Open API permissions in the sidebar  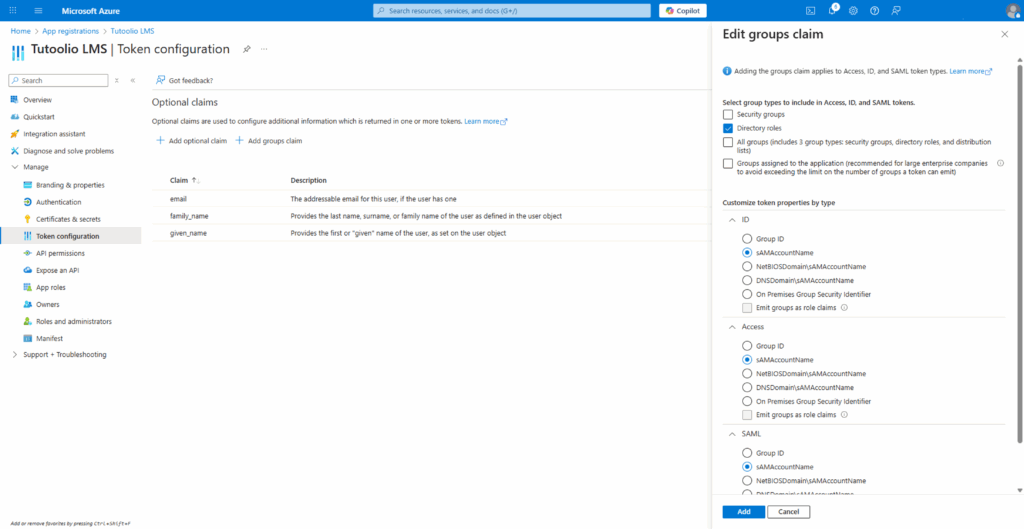(60, 253)
